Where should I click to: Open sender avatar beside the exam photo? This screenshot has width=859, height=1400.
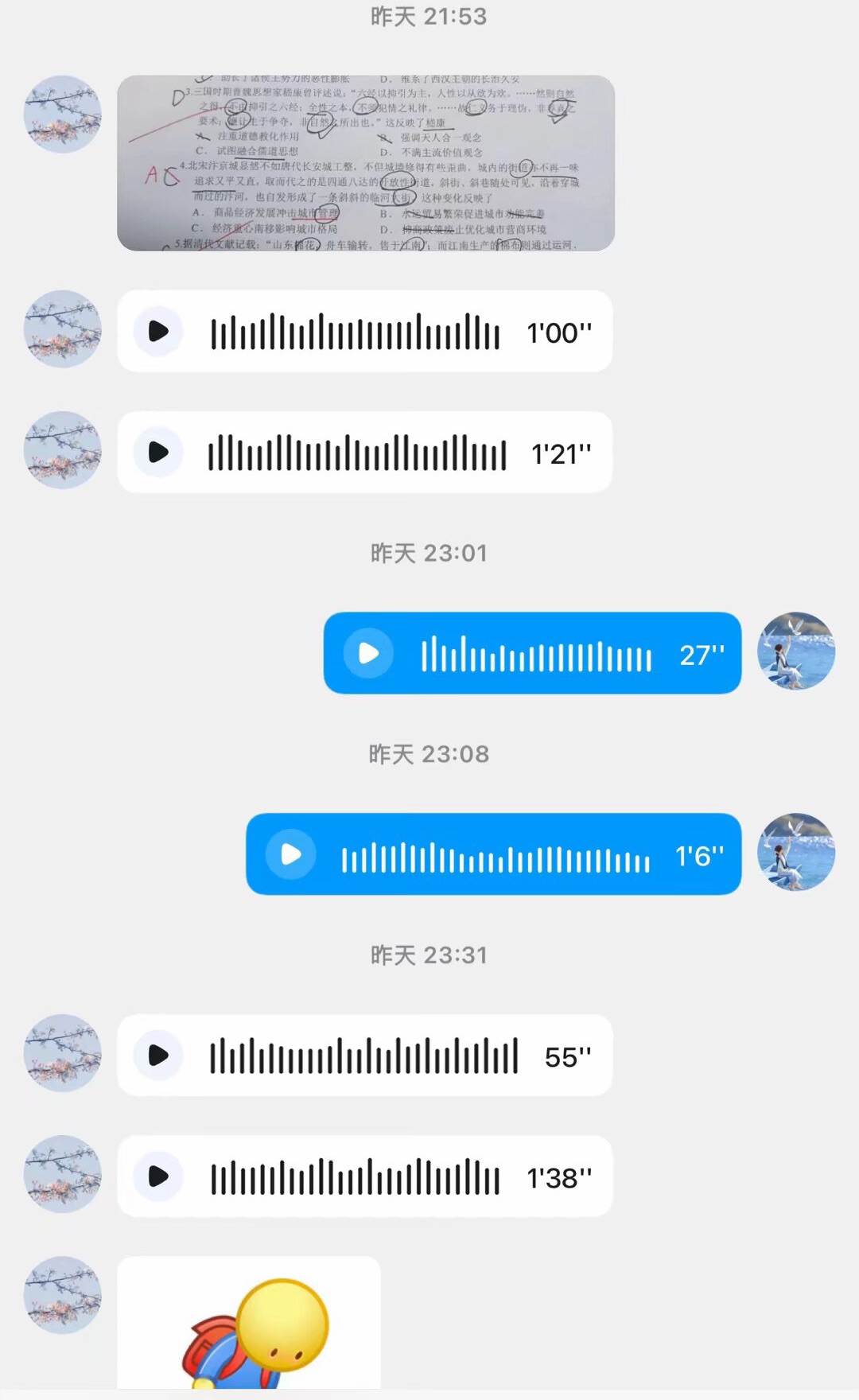click(63, 114)
